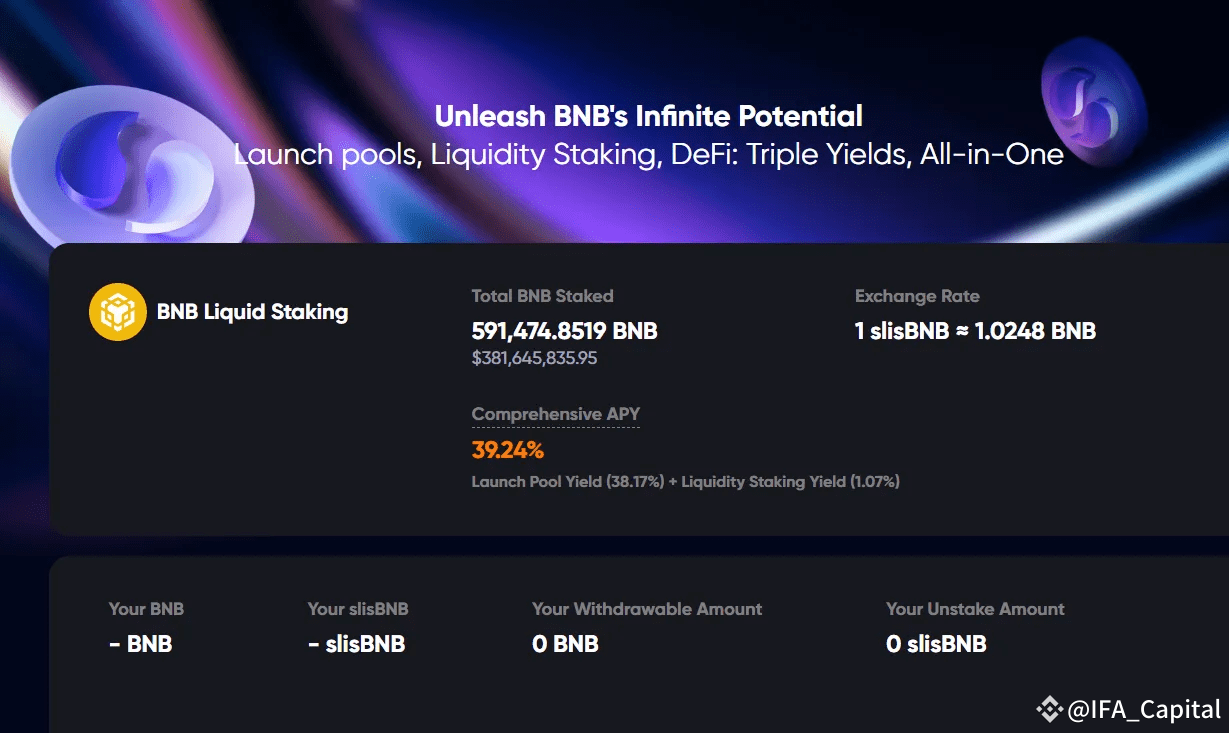Click the 0 slisBNB unstake value
The image size is (1229, 733).
(x=936, y=644)
